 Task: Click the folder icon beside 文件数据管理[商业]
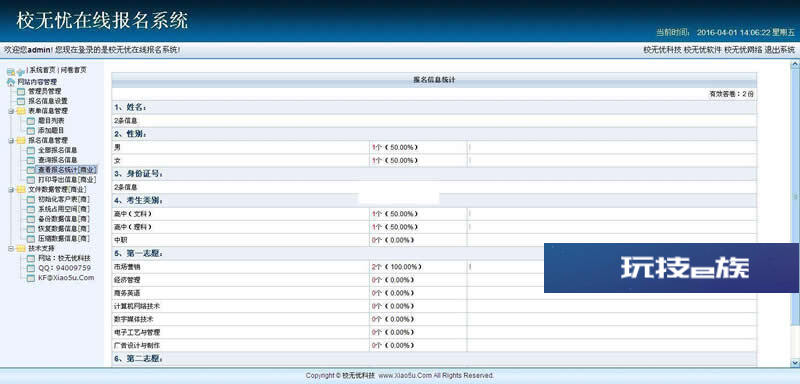21,190
